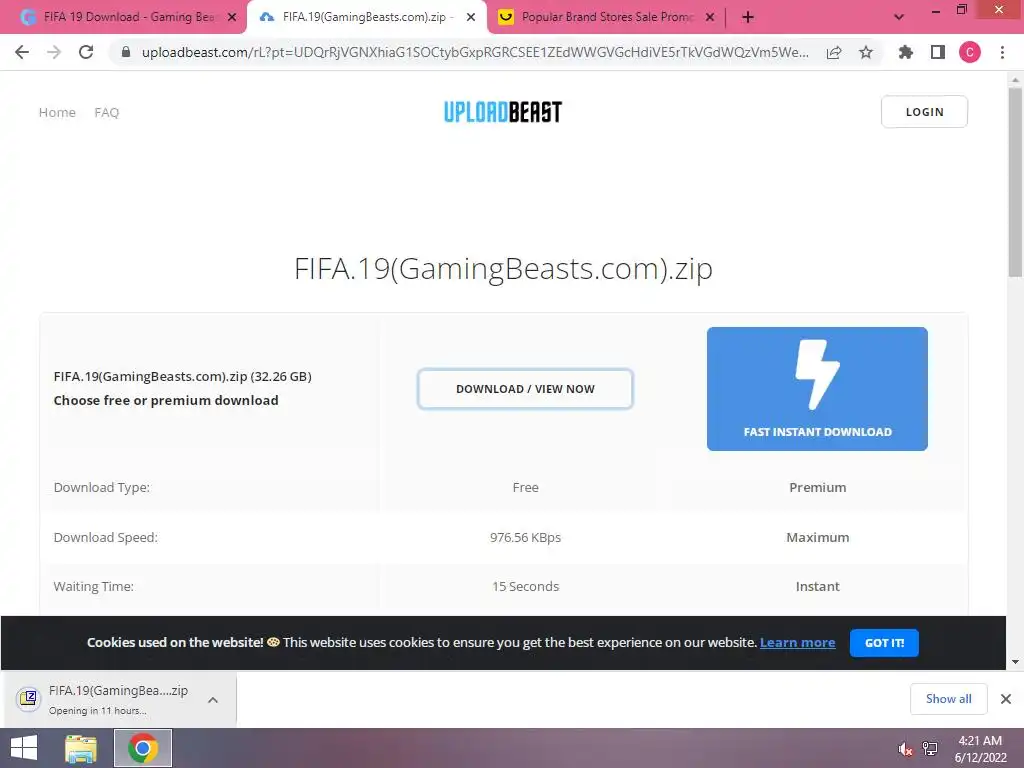Image resolution: width=1024 pixels, height=768 pixels.
Task: Click the scrollbar down arrow
Action: point(1015,662)
